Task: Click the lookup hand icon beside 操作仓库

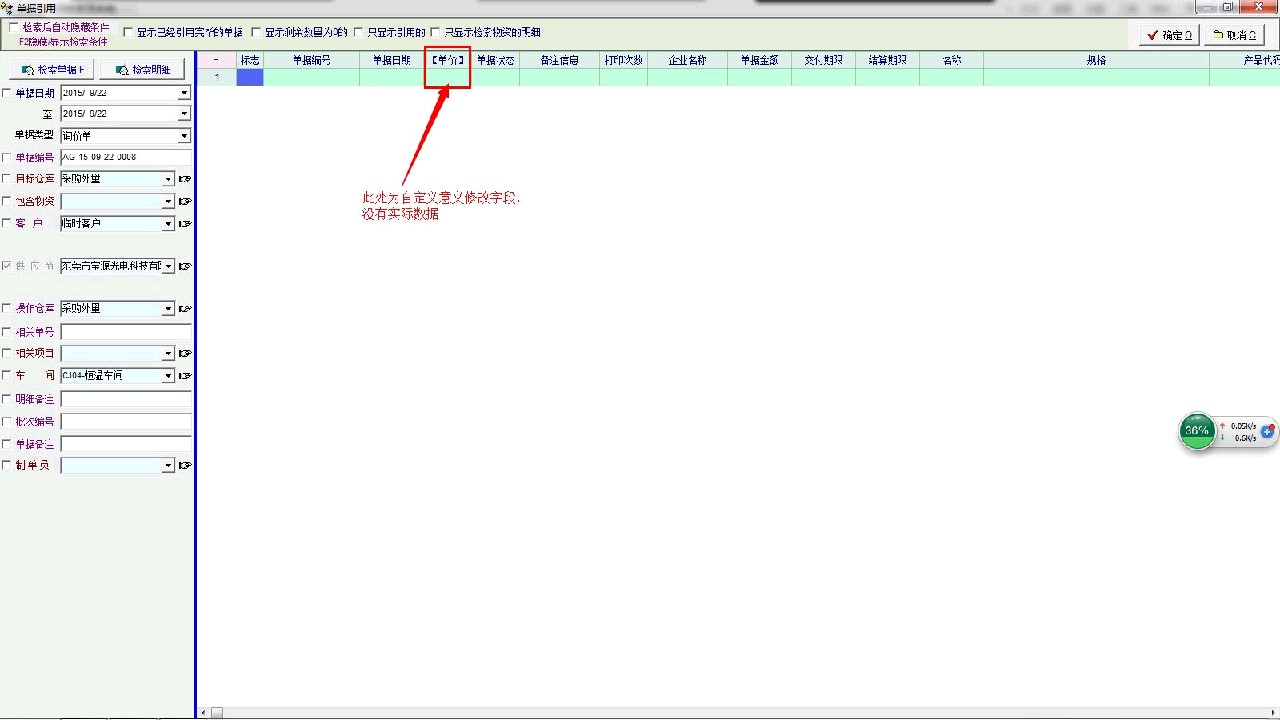Action: pyautogui.click(x=185, y=309)
